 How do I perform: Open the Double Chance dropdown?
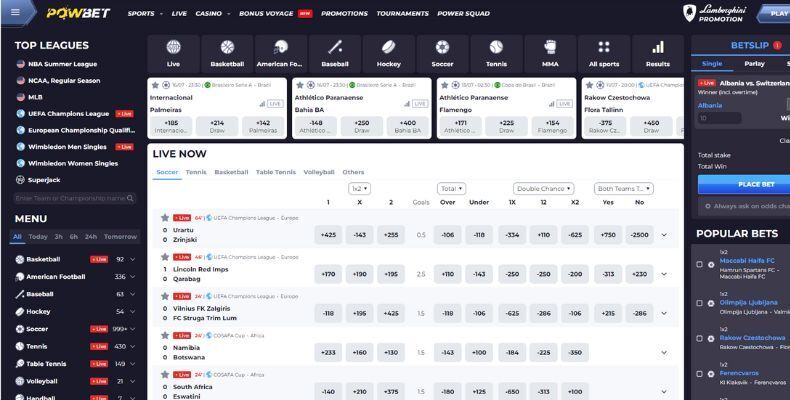pyautogui.click(x=544, y=188)
